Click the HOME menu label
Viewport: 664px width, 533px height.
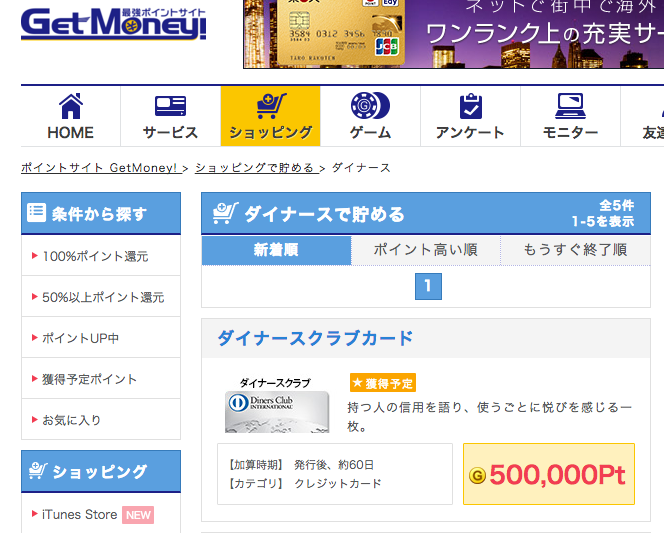70,133
